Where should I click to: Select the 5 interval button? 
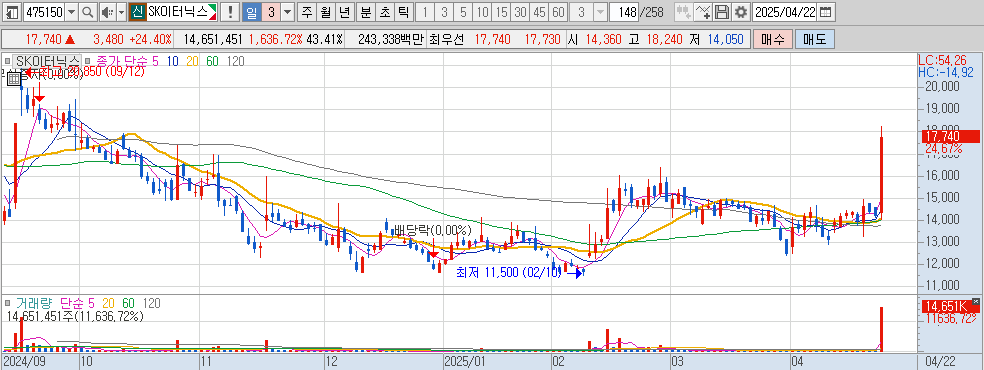(463, 11)
